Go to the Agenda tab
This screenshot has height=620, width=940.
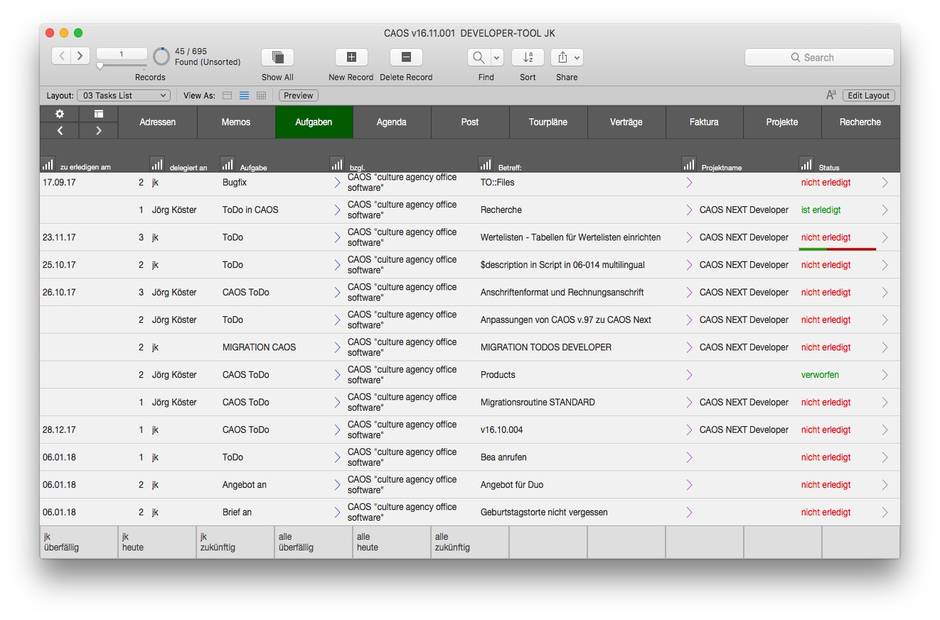click(391, 122)
